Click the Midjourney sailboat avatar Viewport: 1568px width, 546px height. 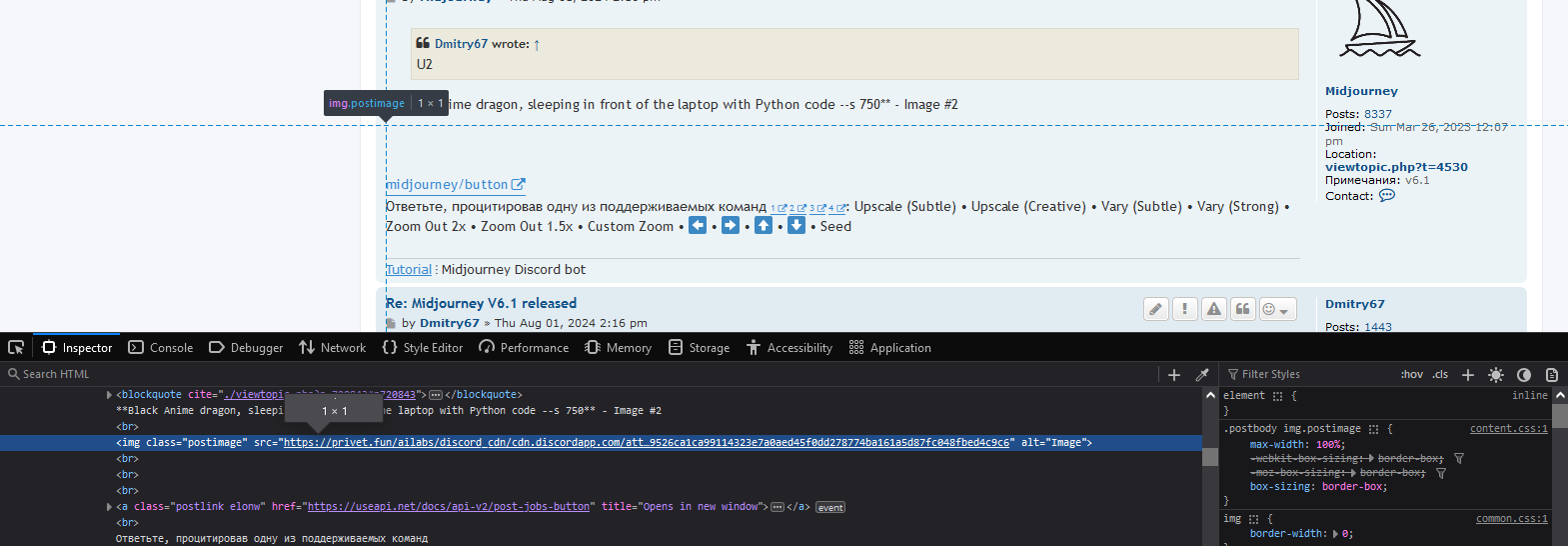[x=1380, y=29]
